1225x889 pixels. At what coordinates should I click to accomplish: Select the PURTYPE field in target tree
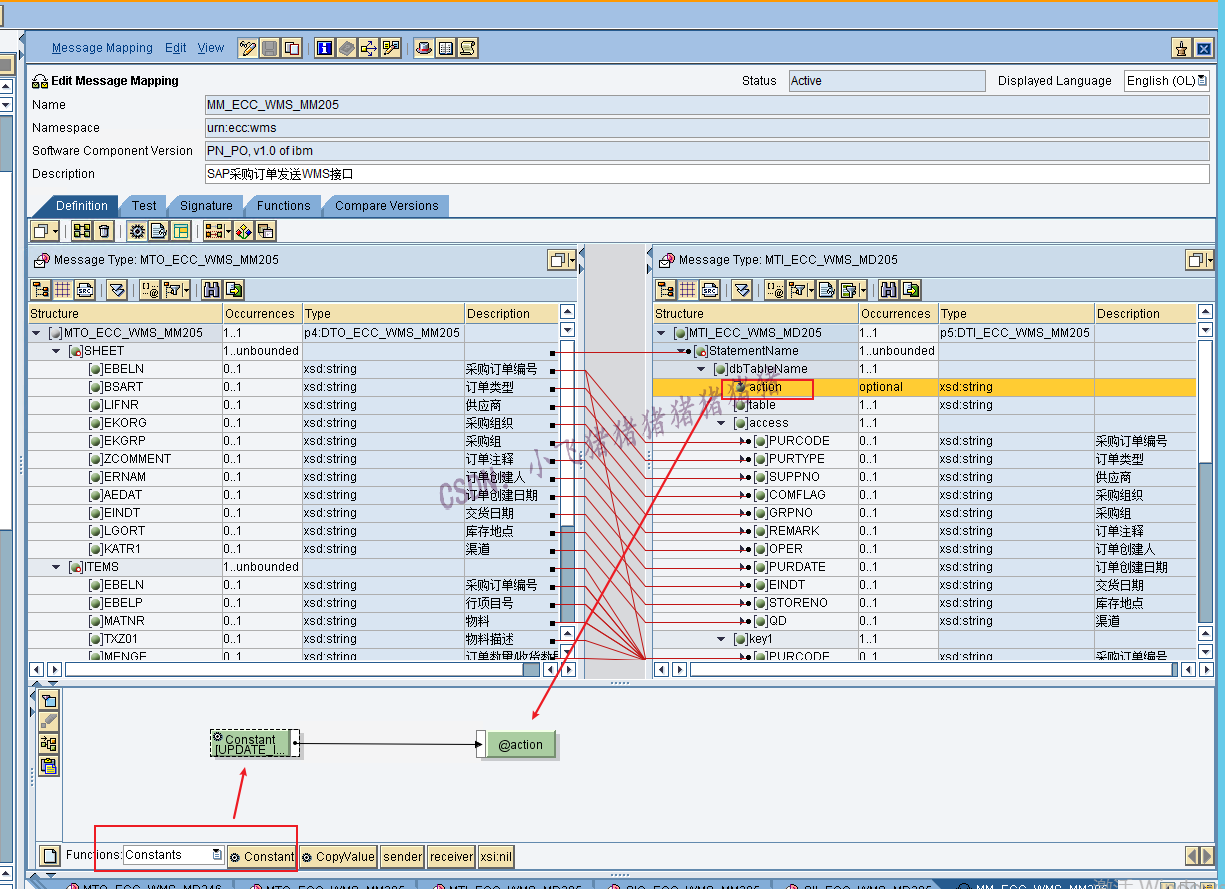[x=797, y=459]
